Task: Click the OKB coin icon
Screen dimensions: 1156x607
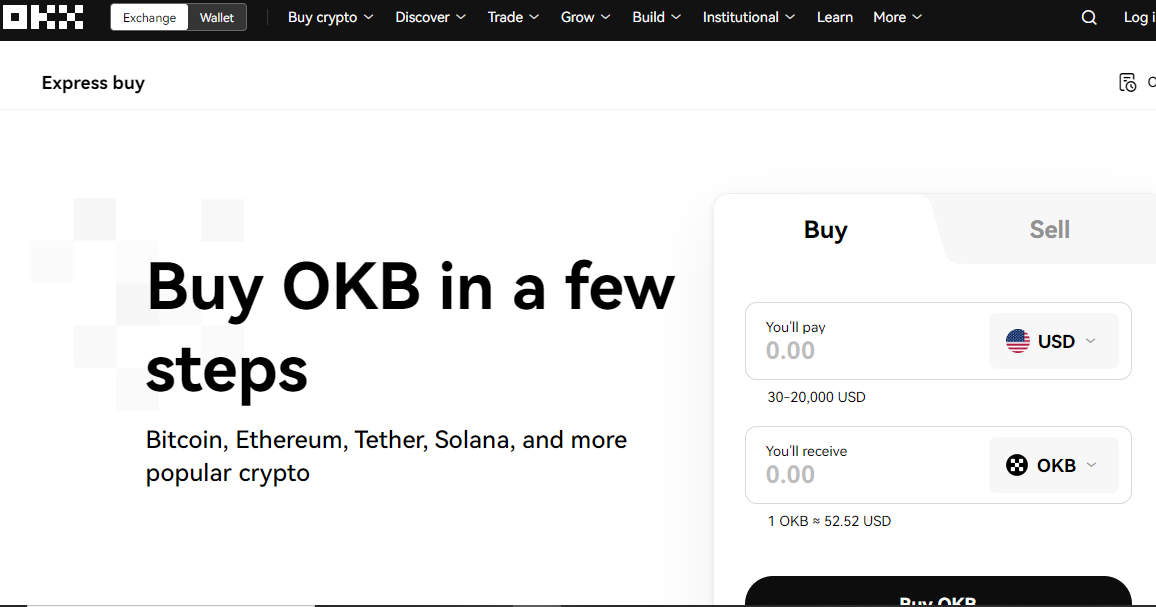Action: pos(1017,465)
